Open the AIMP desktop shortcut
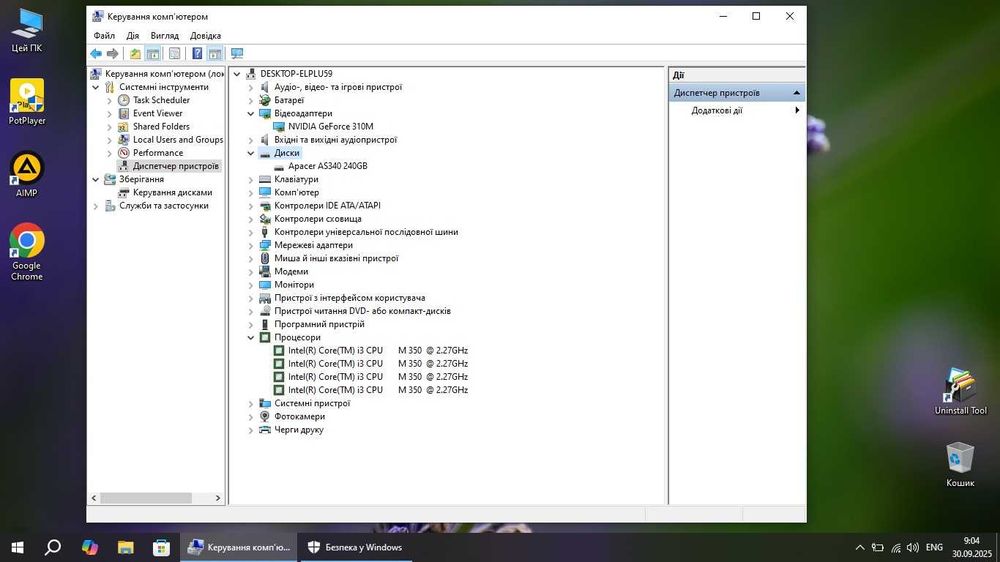Screen dimensions: 1000x562 point(27,174)
